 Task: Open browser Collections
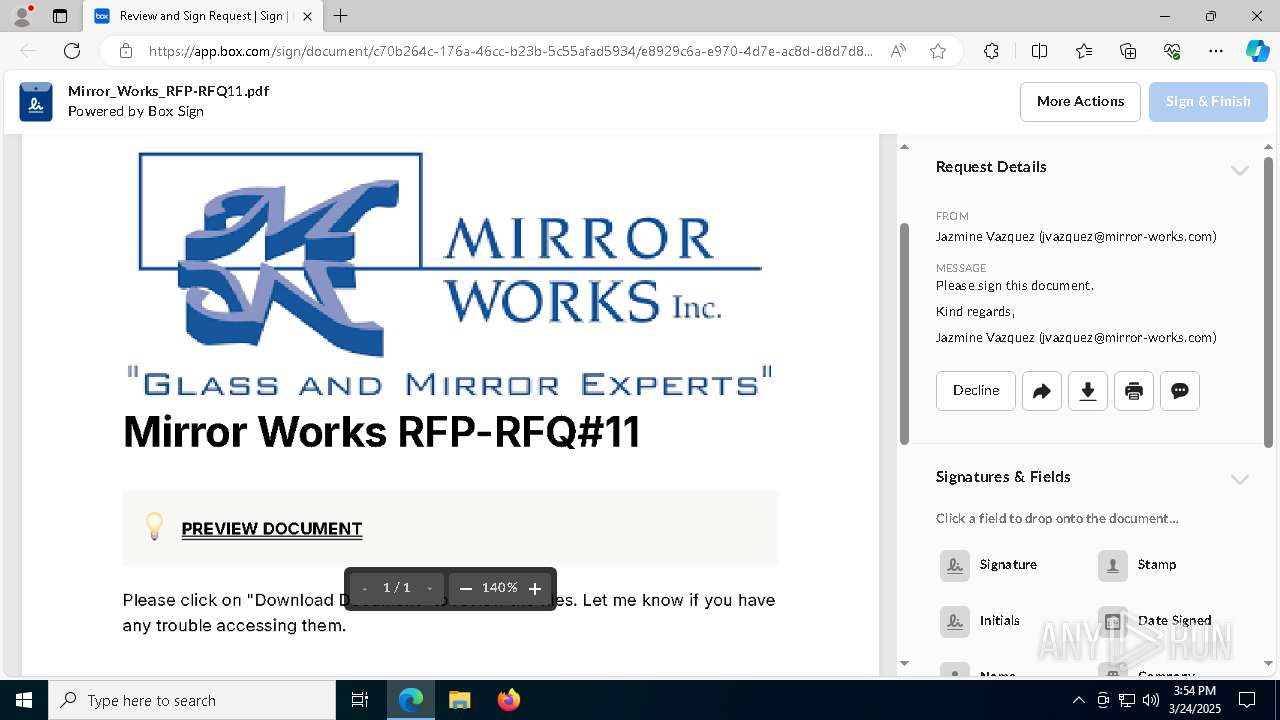click(x=1128, y=51)
